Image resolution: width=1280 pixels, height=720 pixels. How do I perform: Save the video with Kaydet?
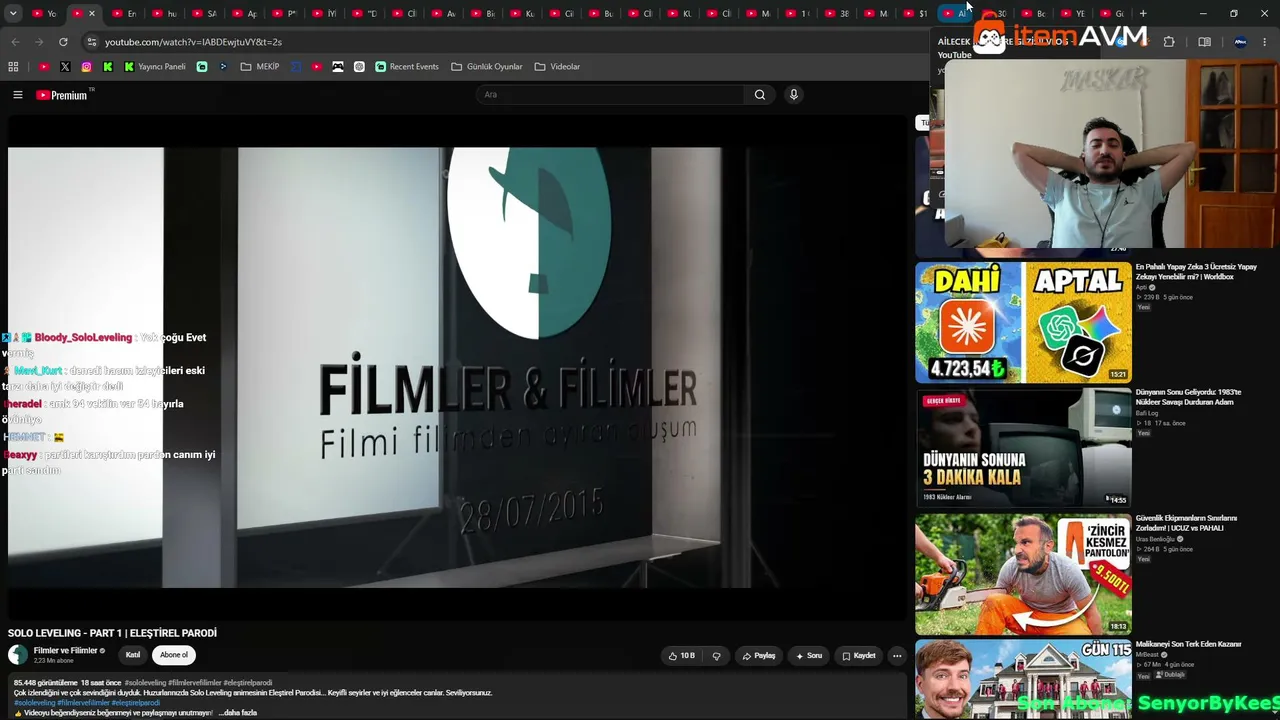pyautogui.click(x=859, y=656)
